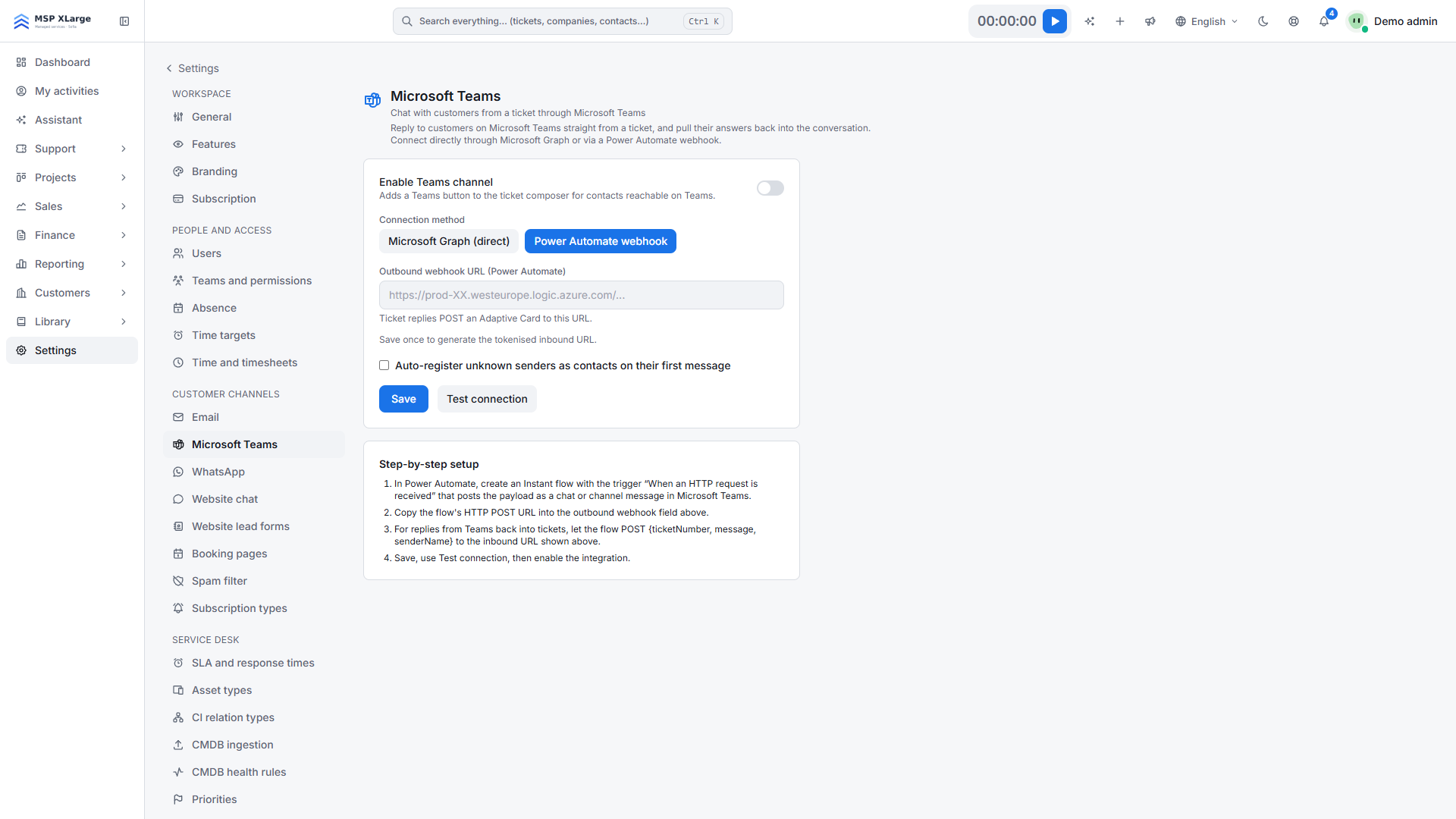Screen dimensions: 1456x819
Task: Click the plus create-new icon
Action: [x=1120, y=21]
